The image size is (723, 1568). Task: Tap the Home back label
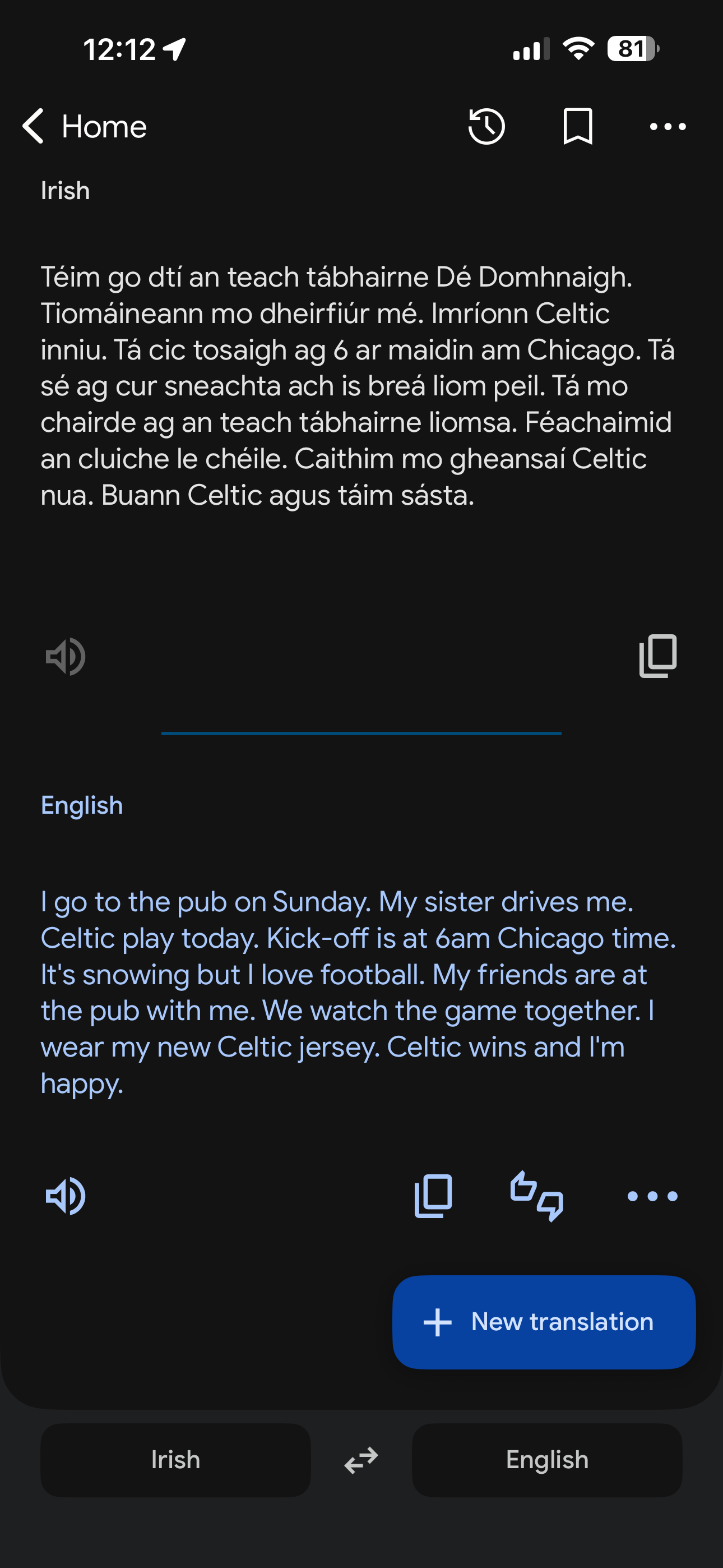click(104, 127)
